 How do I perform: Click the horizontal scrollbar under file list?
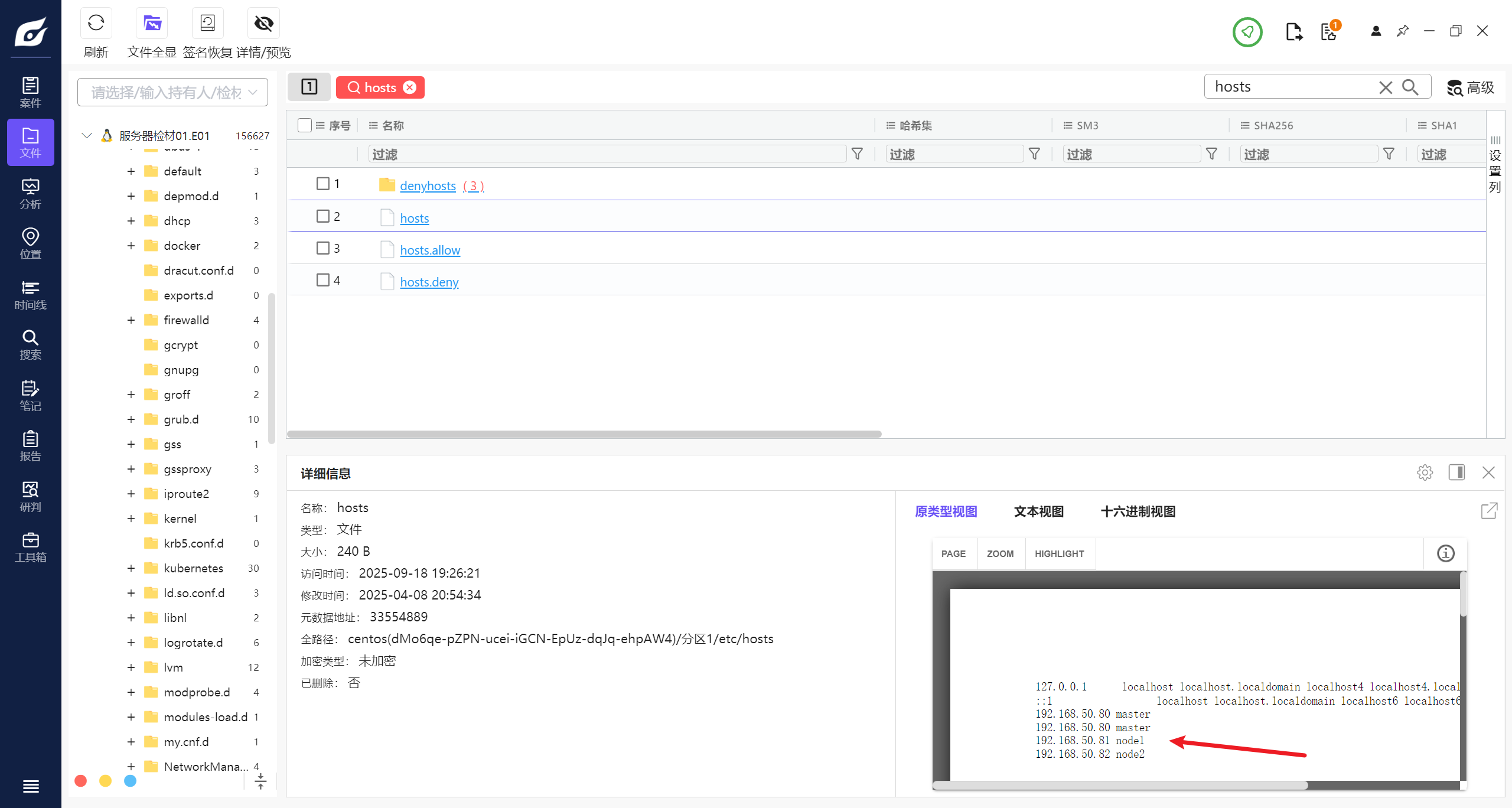tap(584, 434)
